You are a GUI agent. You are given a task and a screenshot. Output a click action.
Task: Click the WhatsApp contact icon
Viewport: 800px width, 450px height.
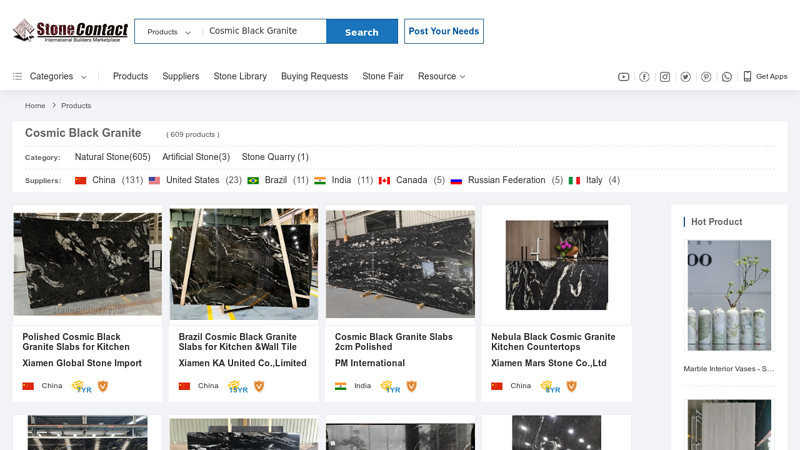pos(727,77)
